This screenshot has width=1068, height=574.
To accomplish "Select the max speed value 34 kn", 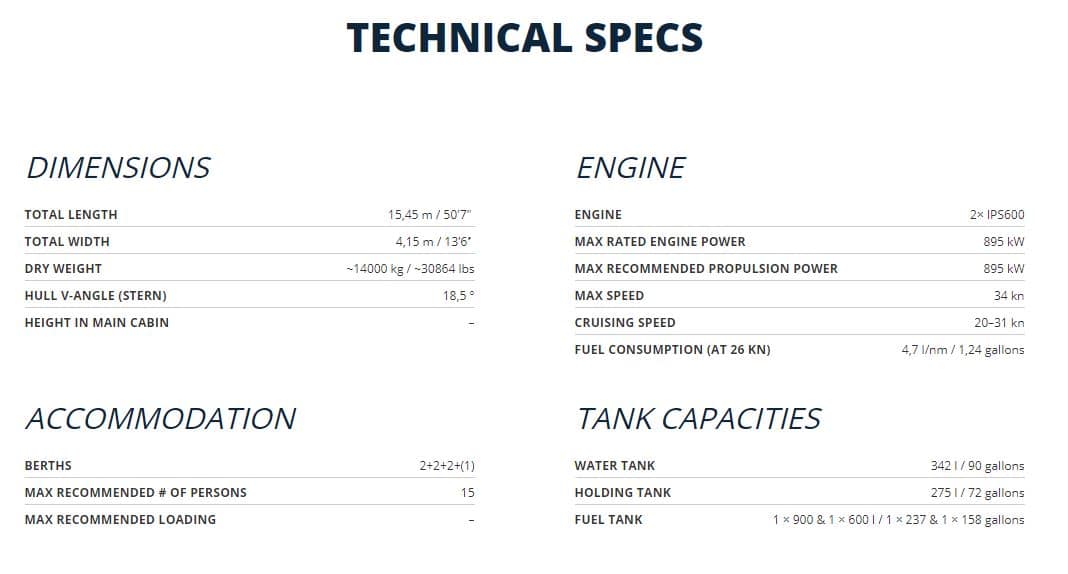I will point(1009,296).
